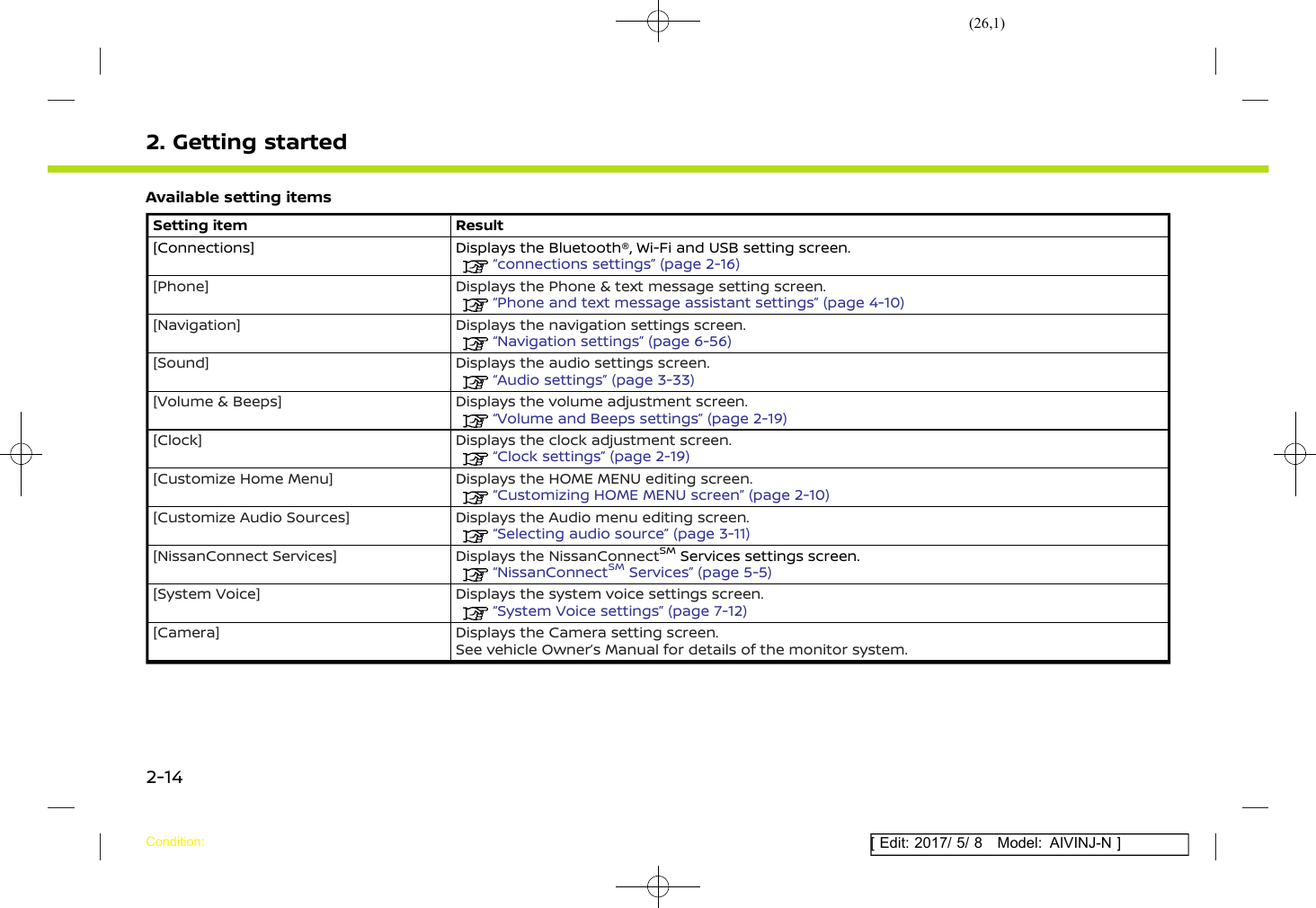Click the pointing-hand icon beside Phone settings reference
Screen dimensions: 1316x908
(475, 305)
